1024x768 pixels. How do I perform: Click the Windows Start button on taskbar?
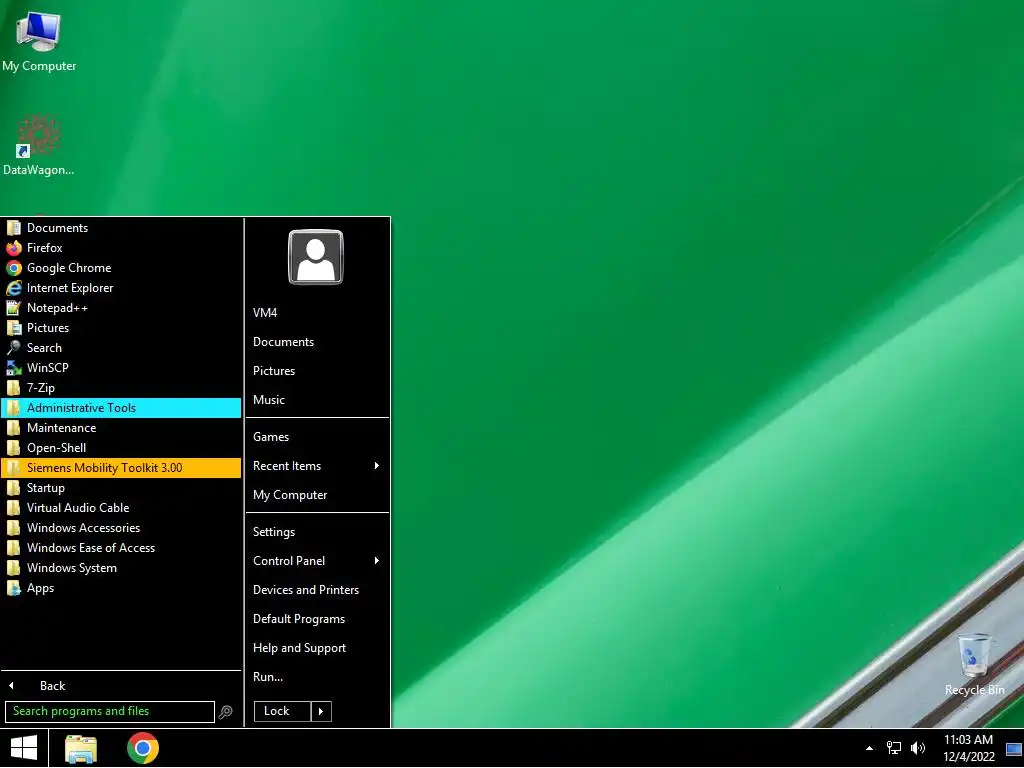click(x=24, y=748)
